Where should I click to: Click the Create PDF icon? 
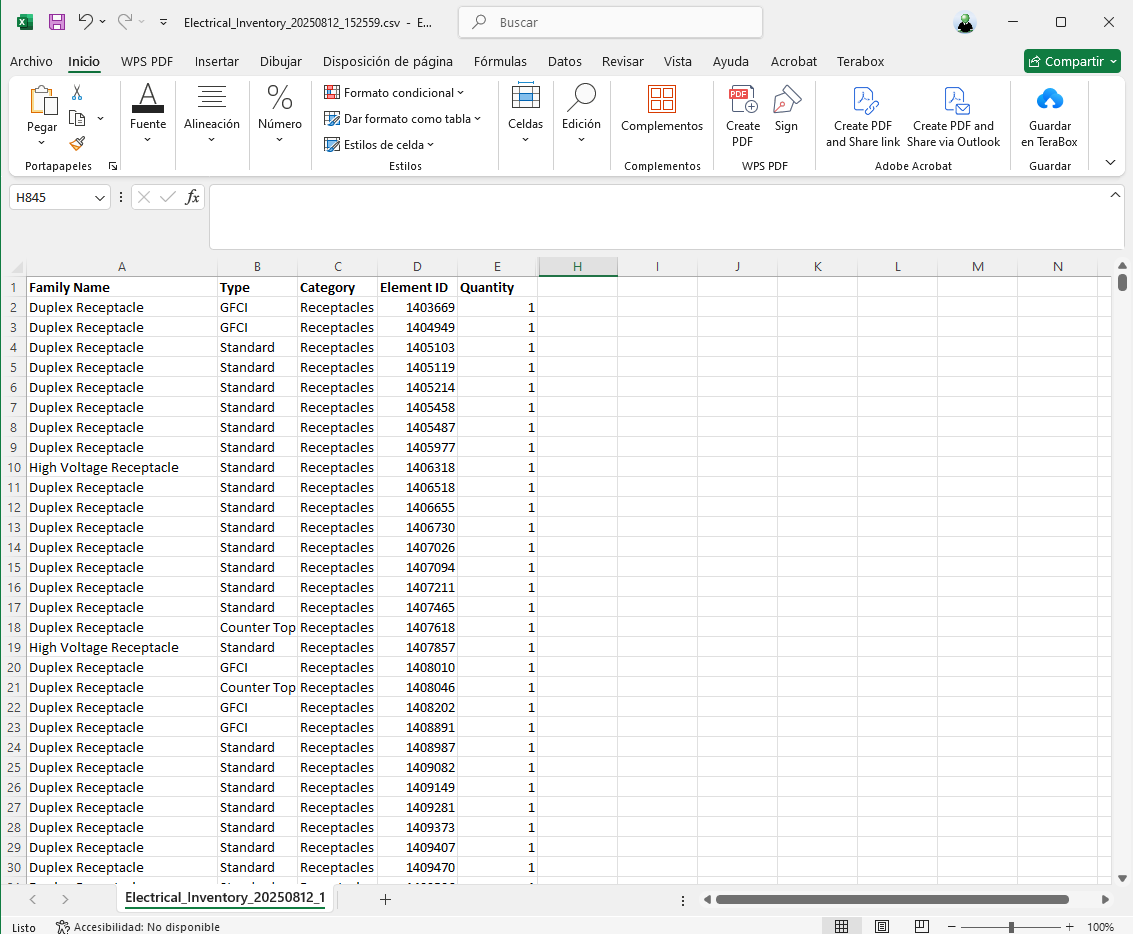click(743, 100)
